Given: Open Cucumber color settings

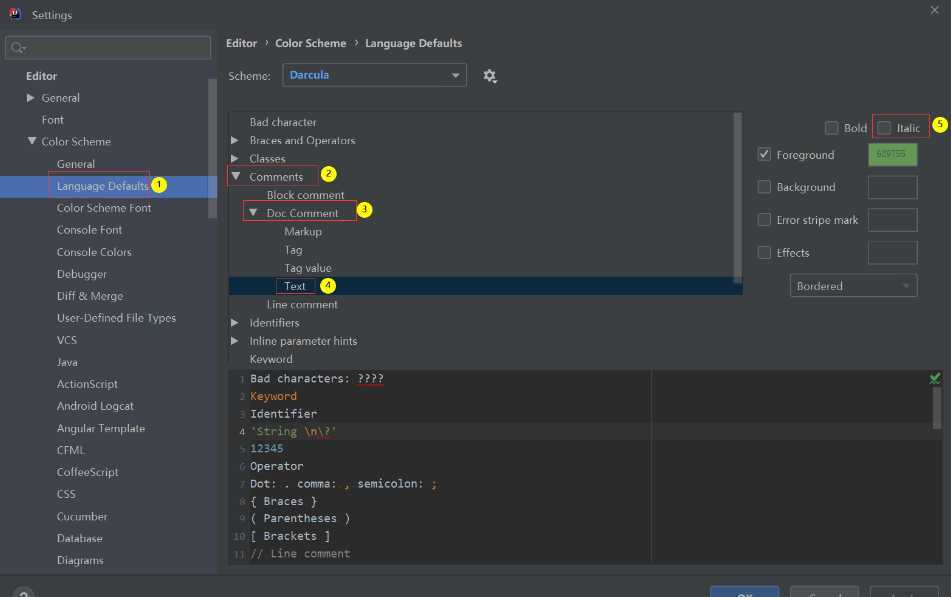Looking at the screenshot, I should 82,516.
